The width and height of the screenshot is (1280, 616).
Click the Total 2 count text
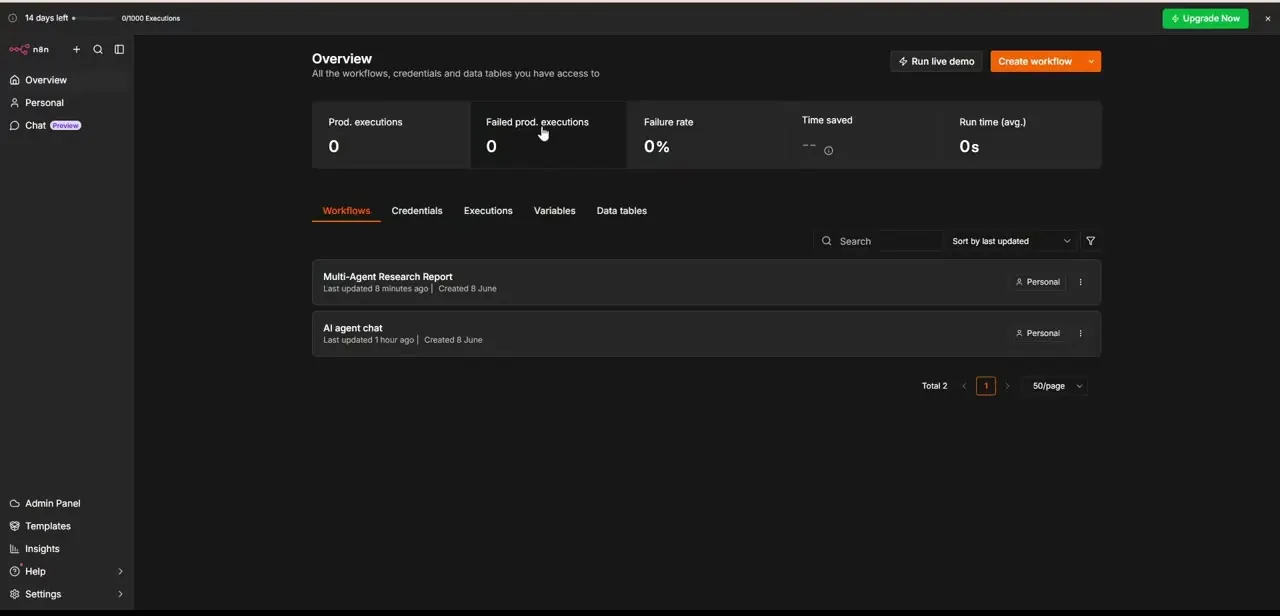934,386
